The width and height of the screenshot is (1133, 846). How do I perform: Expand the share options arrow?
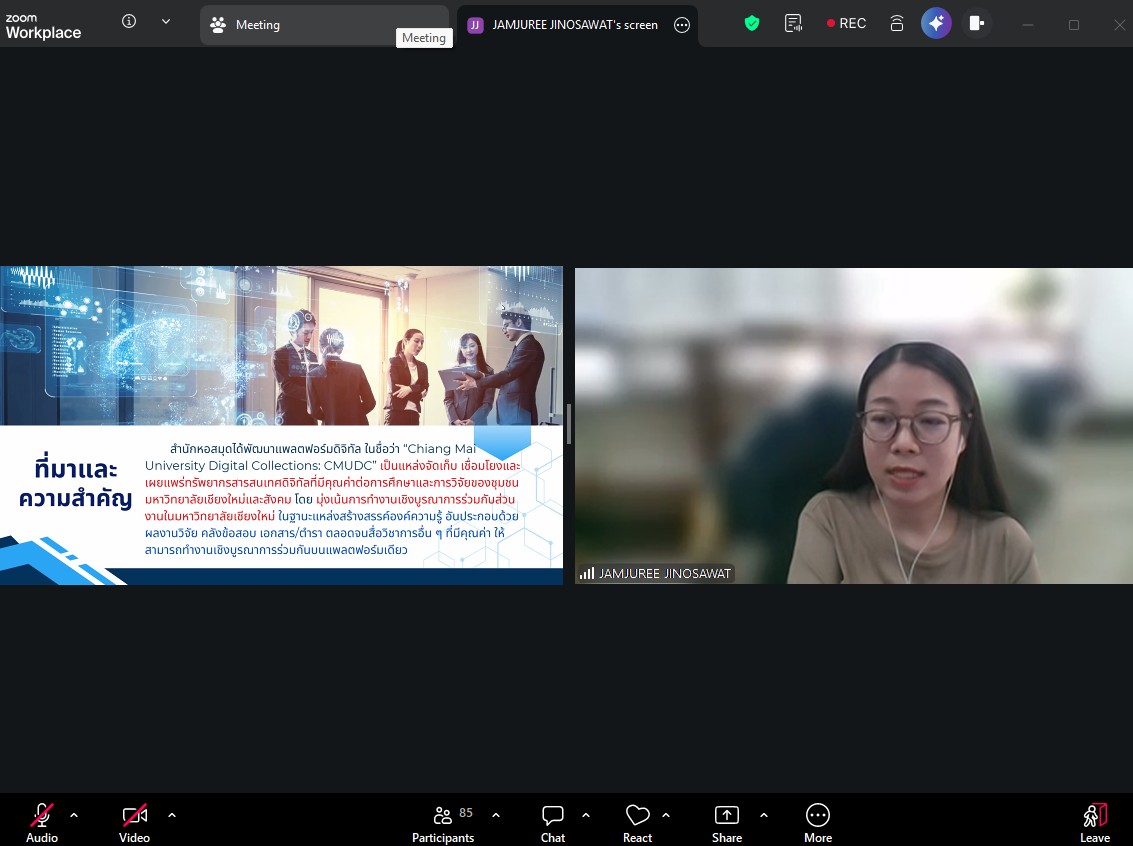click(x=764, y=815)
